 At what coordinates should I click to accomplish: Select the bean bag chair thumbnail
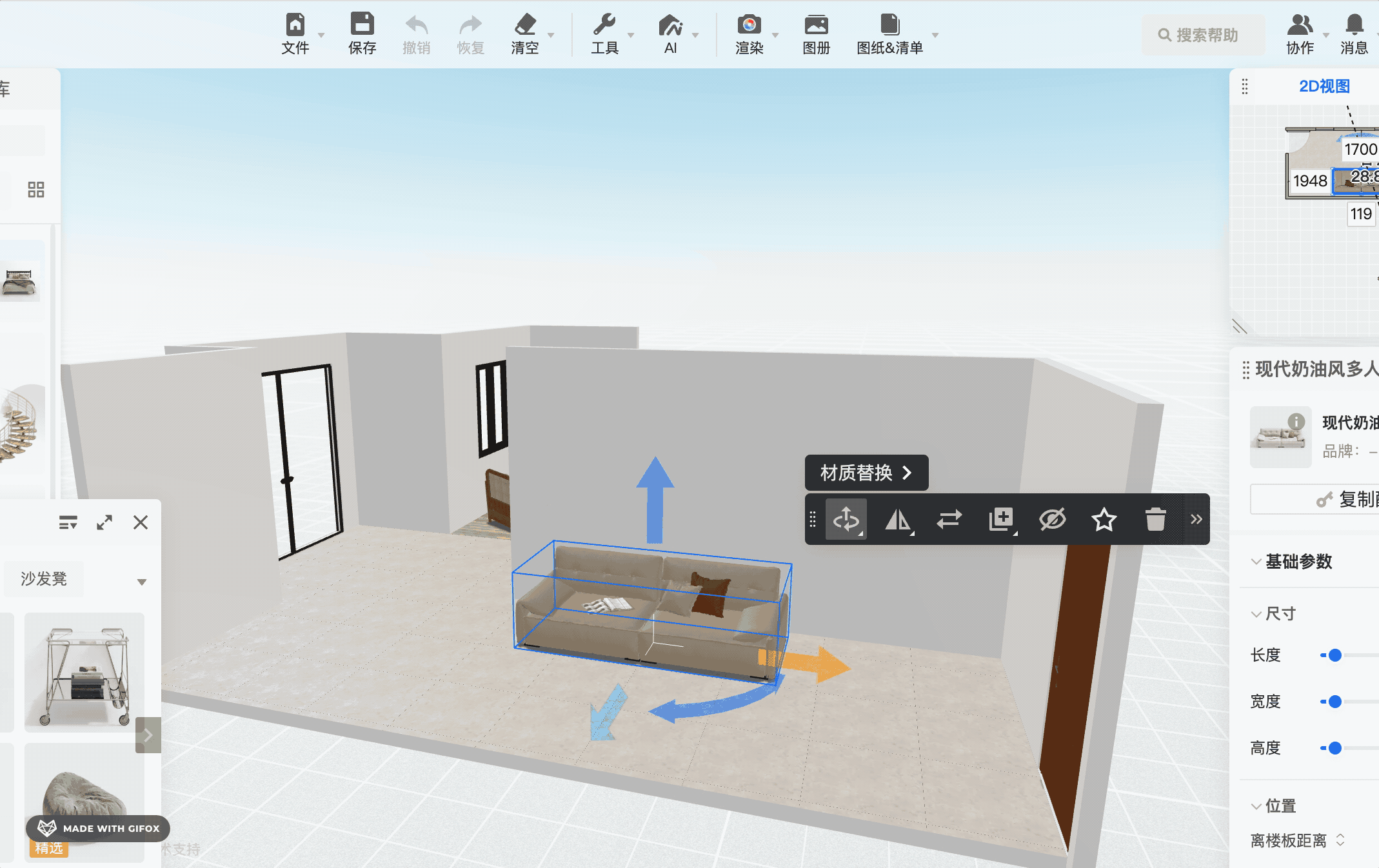pos(84,803)
